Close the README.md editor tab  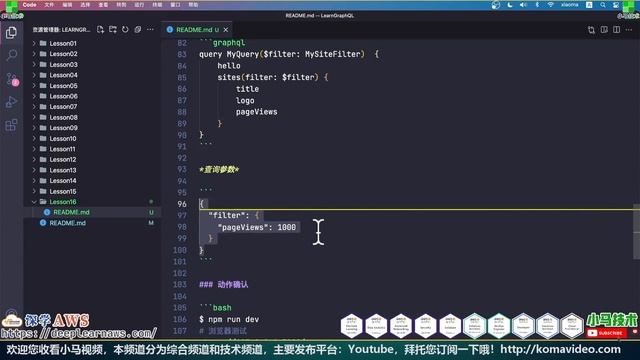pyautogui.click(x=226, y=30)
